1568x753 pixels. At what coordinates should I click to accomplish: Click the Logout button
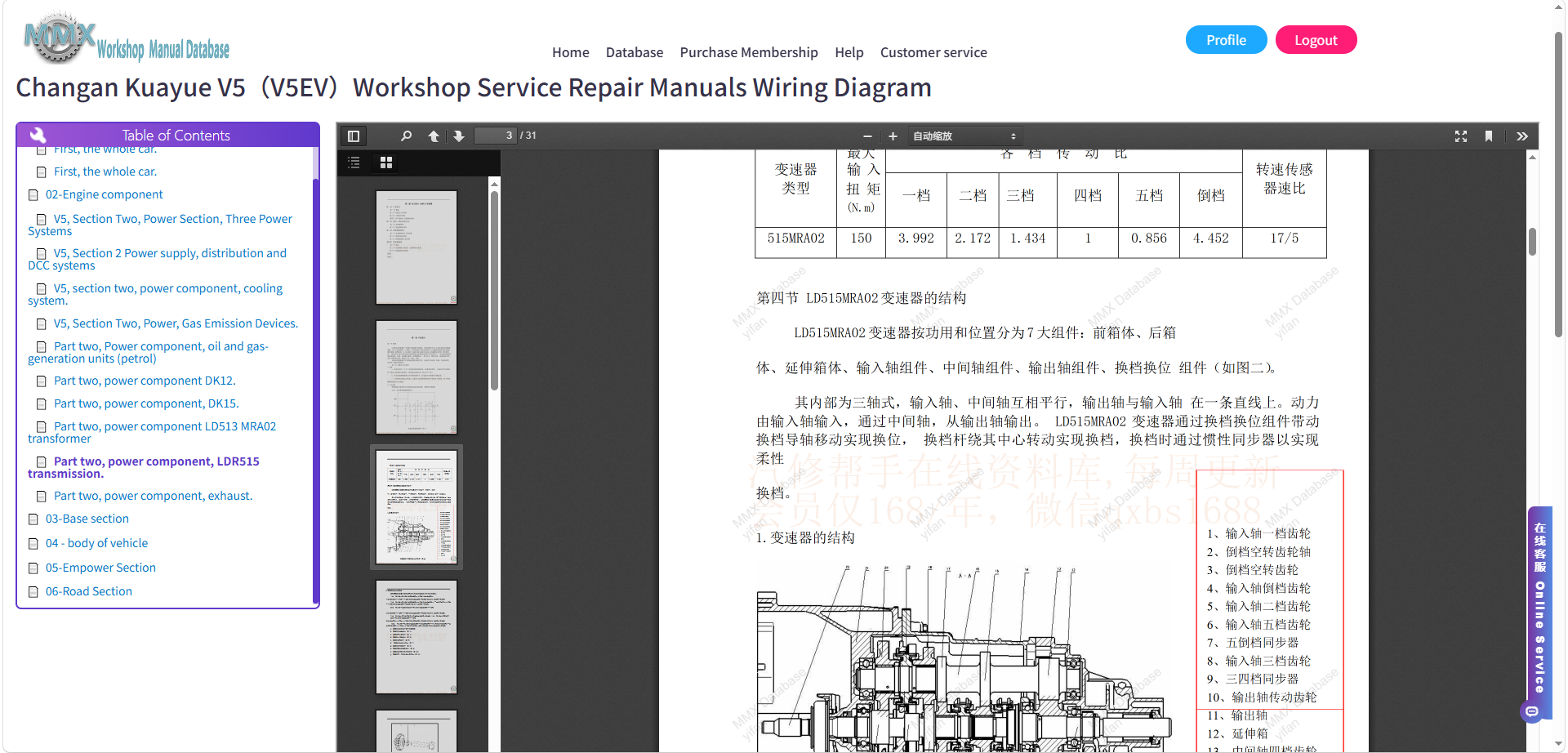[x=1316, y=40]
